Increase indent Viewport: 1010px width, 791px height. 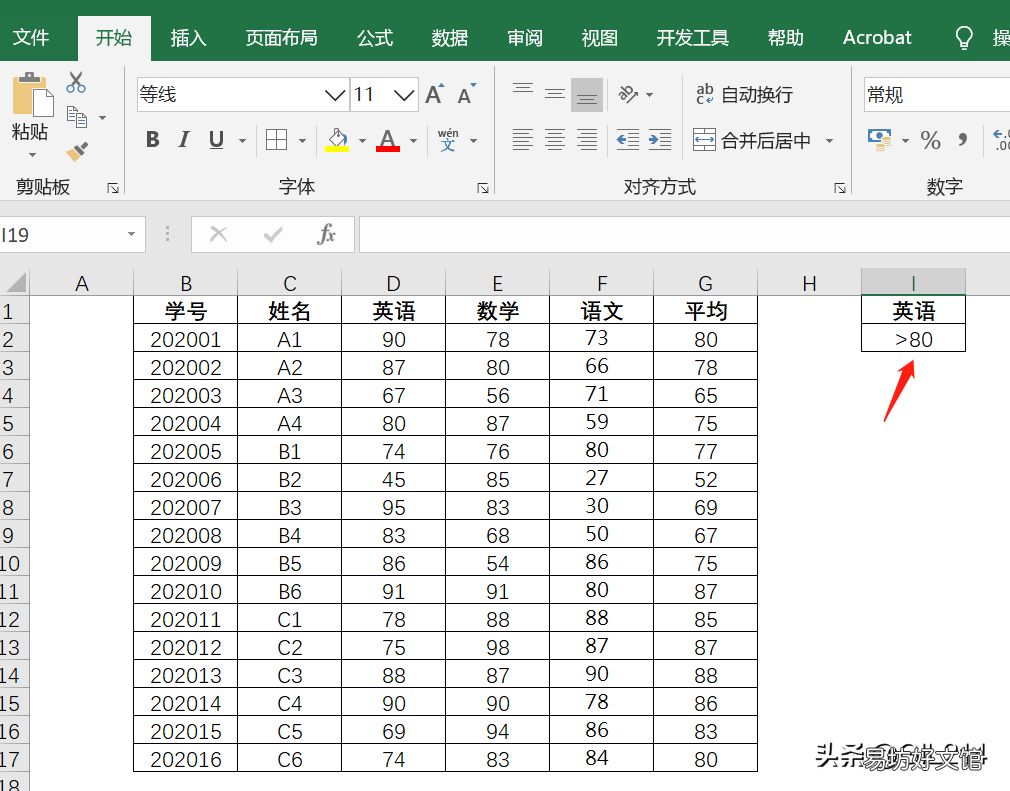[x=660, y=139]
